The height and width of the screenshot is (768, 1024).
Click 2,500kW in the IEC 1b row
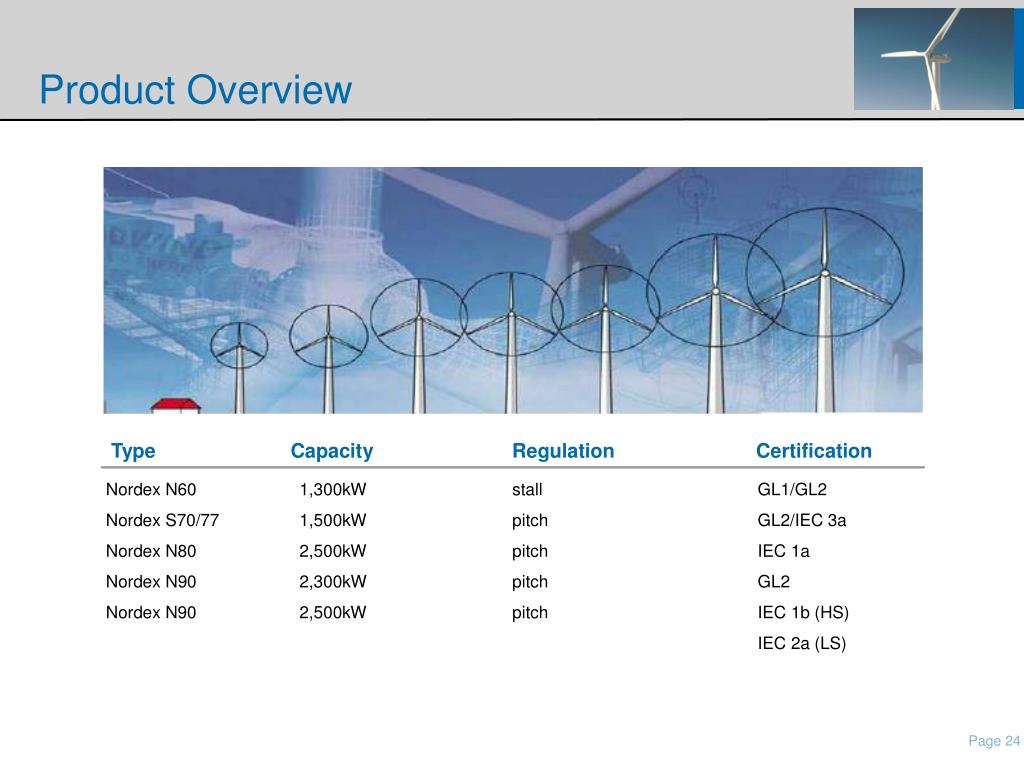pyautogui.click(x=332, y=612)
